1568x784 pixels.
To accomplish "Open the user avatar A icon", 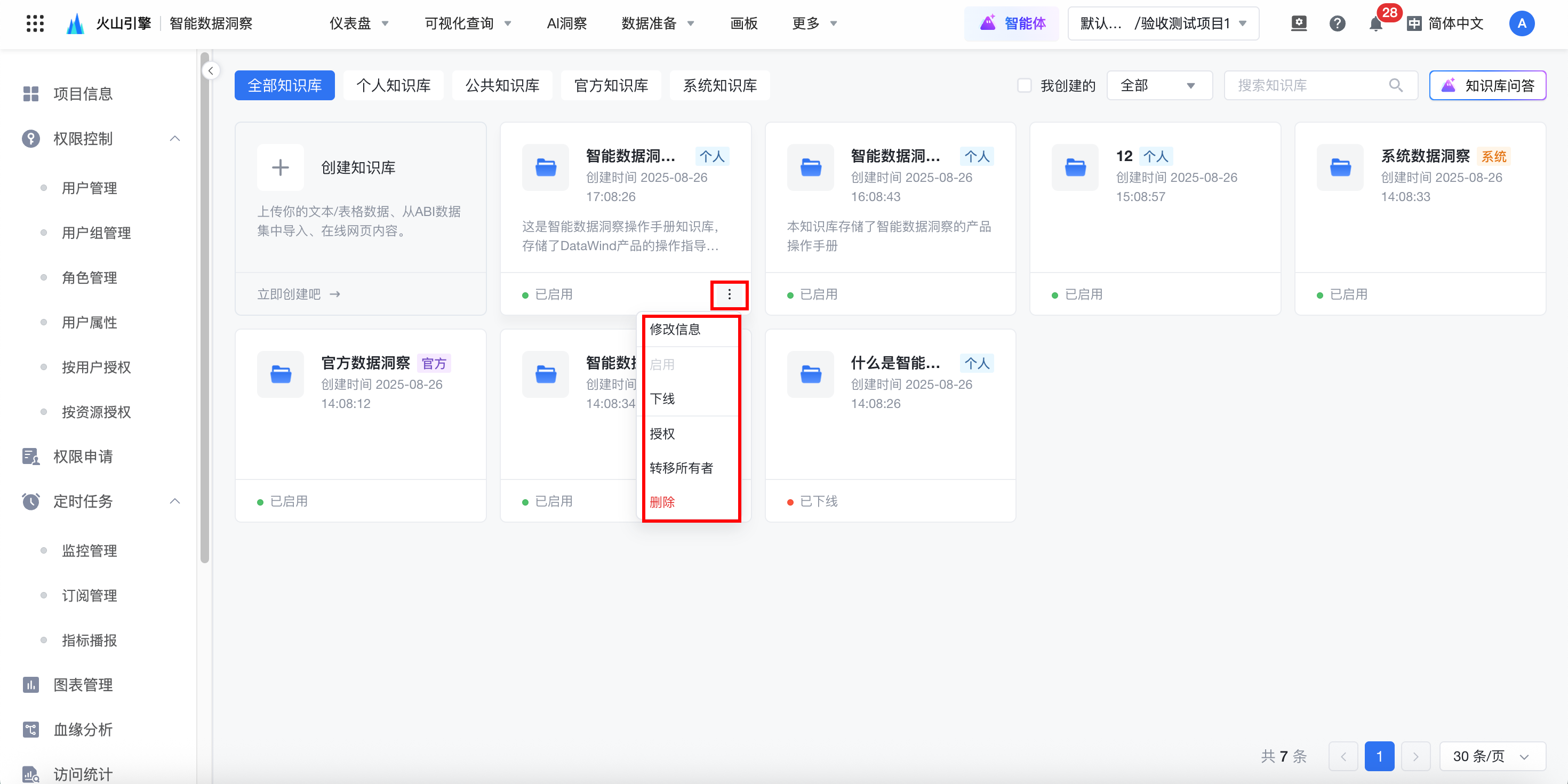I will pyautogui.click(x=1521, y=24).
